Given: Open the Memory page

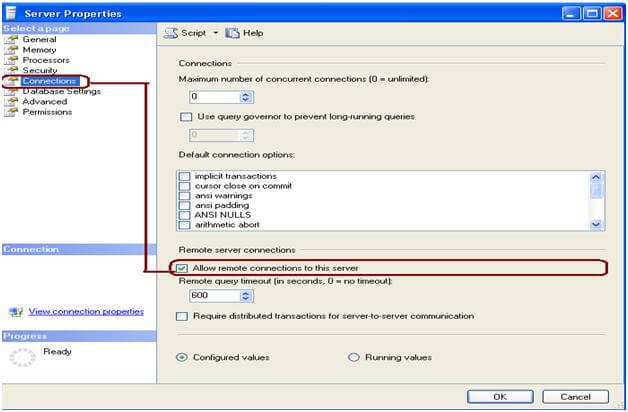Looking at the screenshot, I should coord(39,50).
